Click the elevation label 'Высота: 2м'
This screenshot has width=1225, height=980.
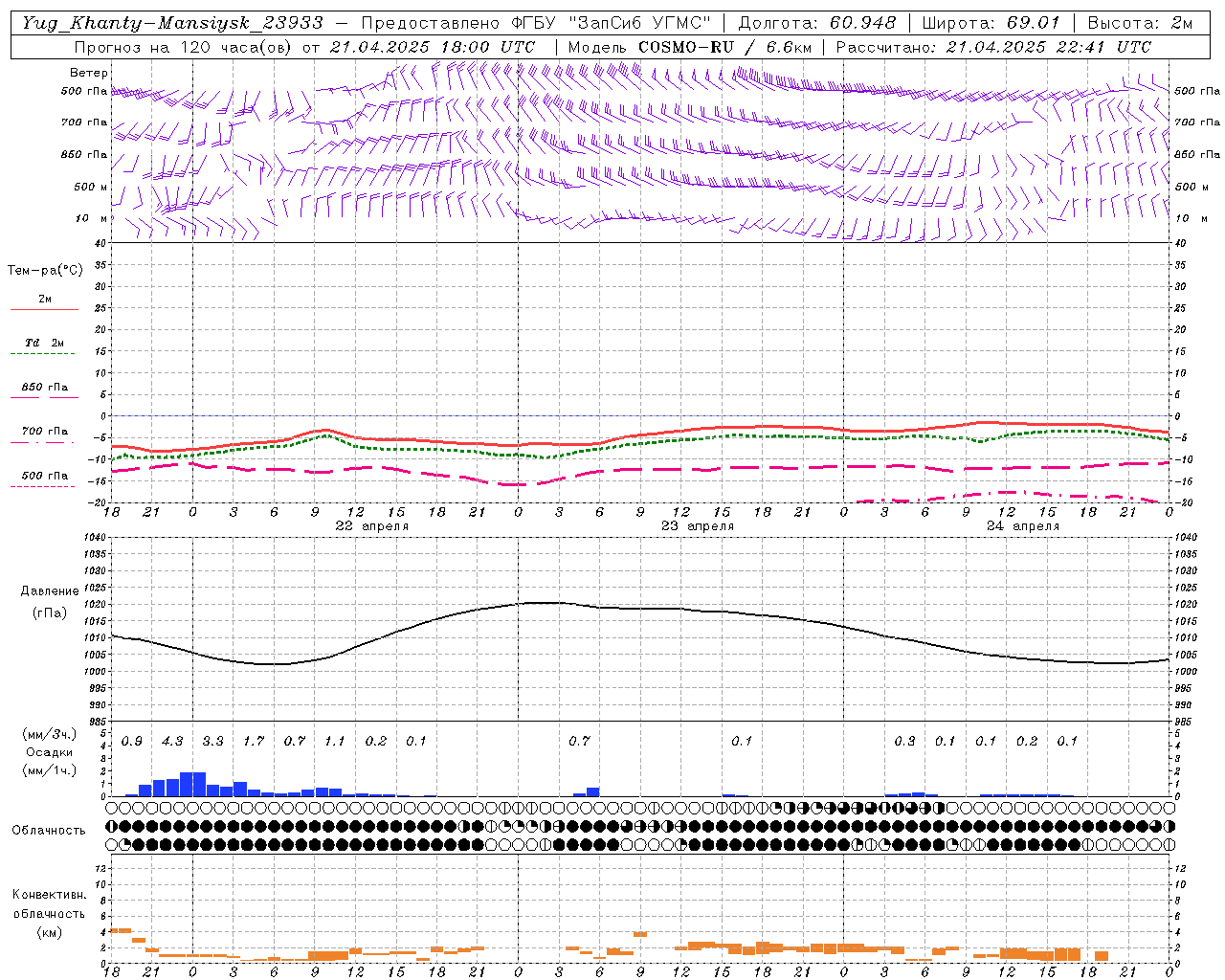click(x=1140, y=23)
